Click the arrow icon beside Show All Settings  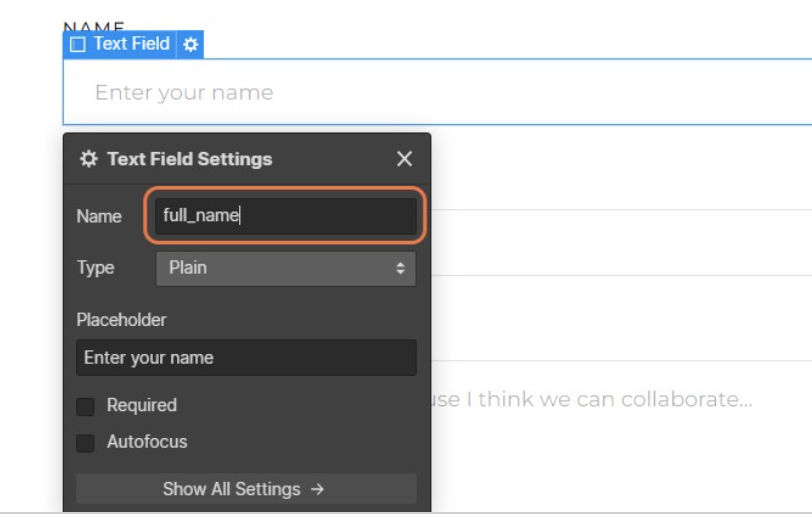[x=317, y=489]
